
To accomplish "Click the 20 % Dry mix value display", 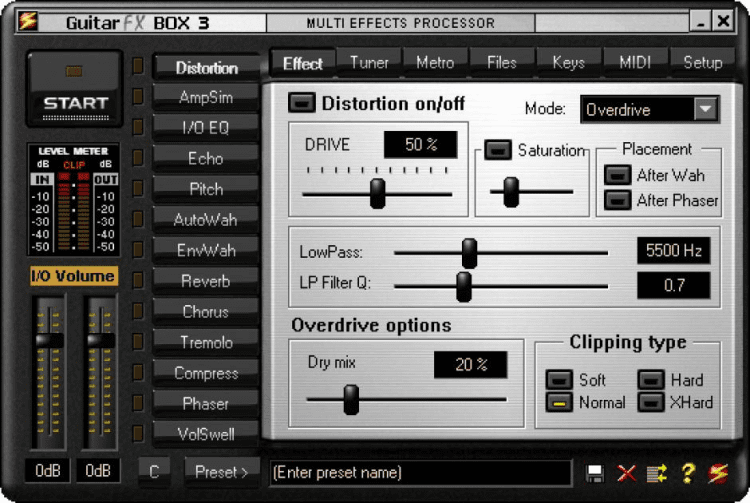I will click(x=471, y=364).
